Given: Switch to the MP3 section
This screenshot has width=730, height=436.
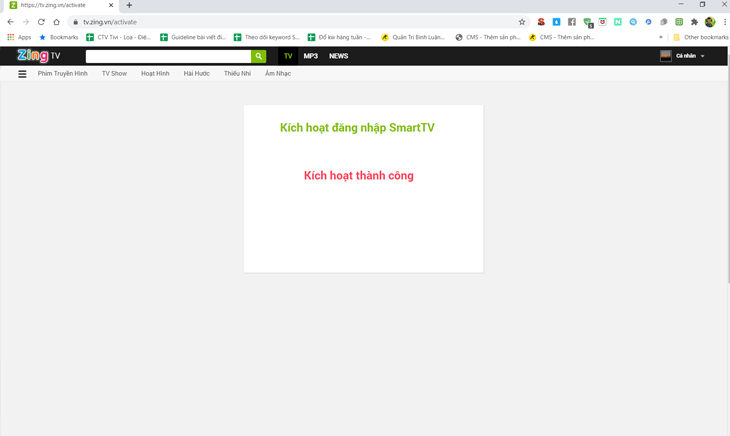Looking at the screenshot, I should (311, 56).
